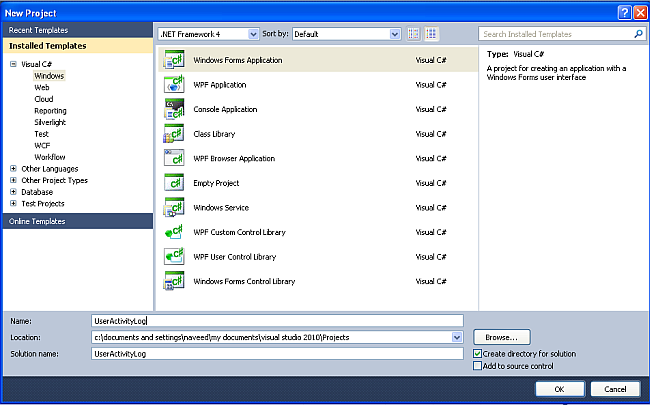Select the WPF Browser Application row label
This screenshot has width=650, height=405.
234,158
